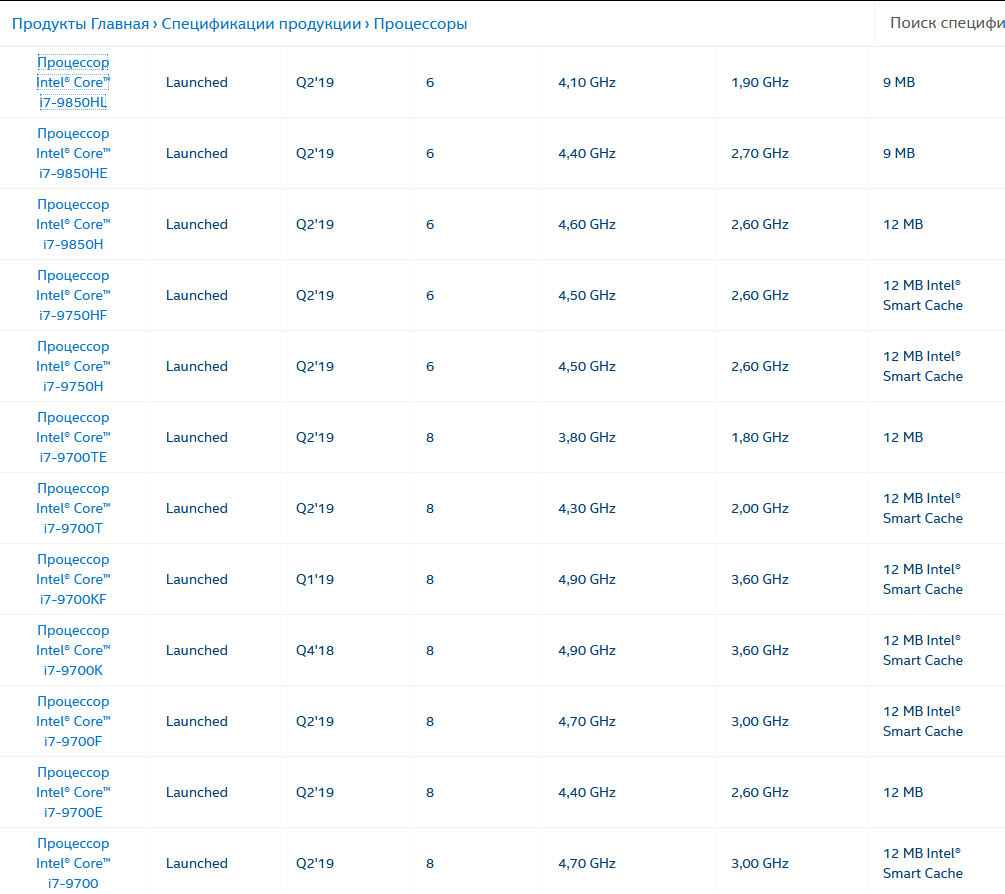
Task: Open processor Intel Core i7-9850H link
Action: click(73, 224)
